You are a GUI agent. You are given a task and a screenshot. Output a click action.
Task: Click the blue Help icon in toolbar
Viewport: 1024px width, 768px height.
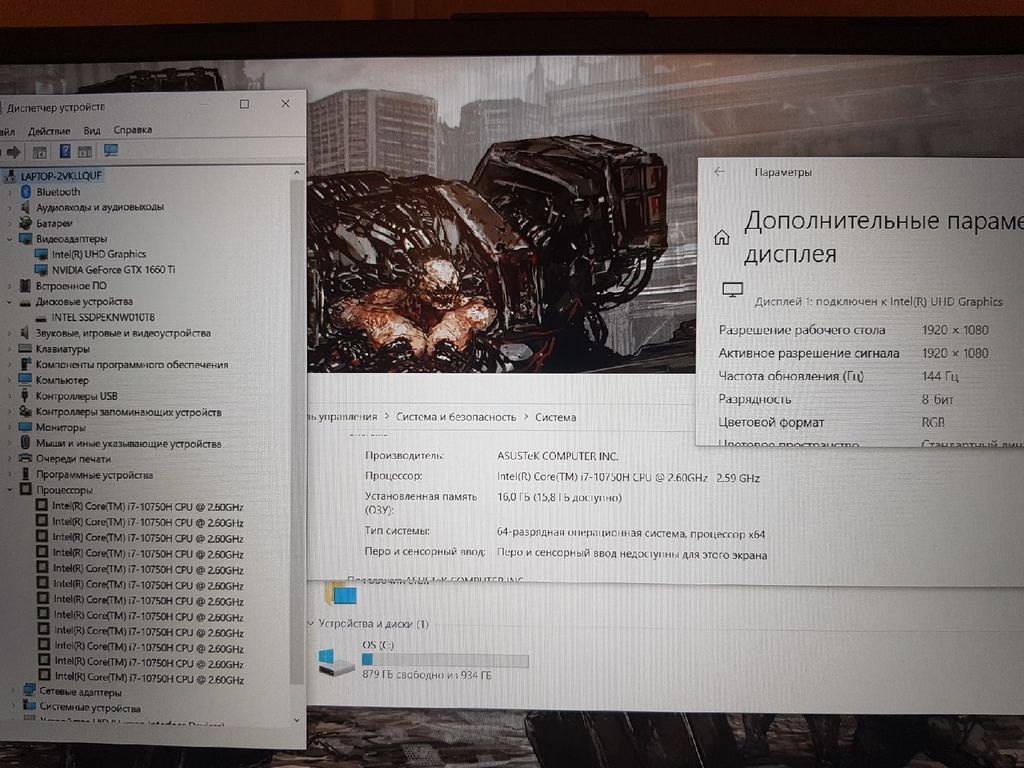point(64,152)
